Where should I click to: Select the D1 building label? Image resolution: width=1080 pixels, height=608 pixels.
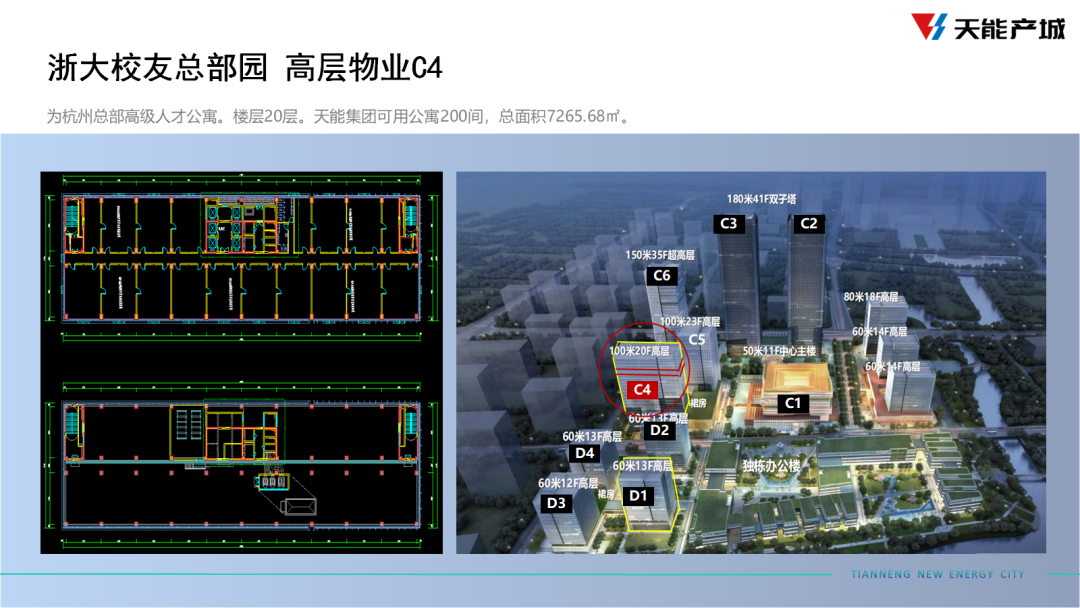point(638,496)
